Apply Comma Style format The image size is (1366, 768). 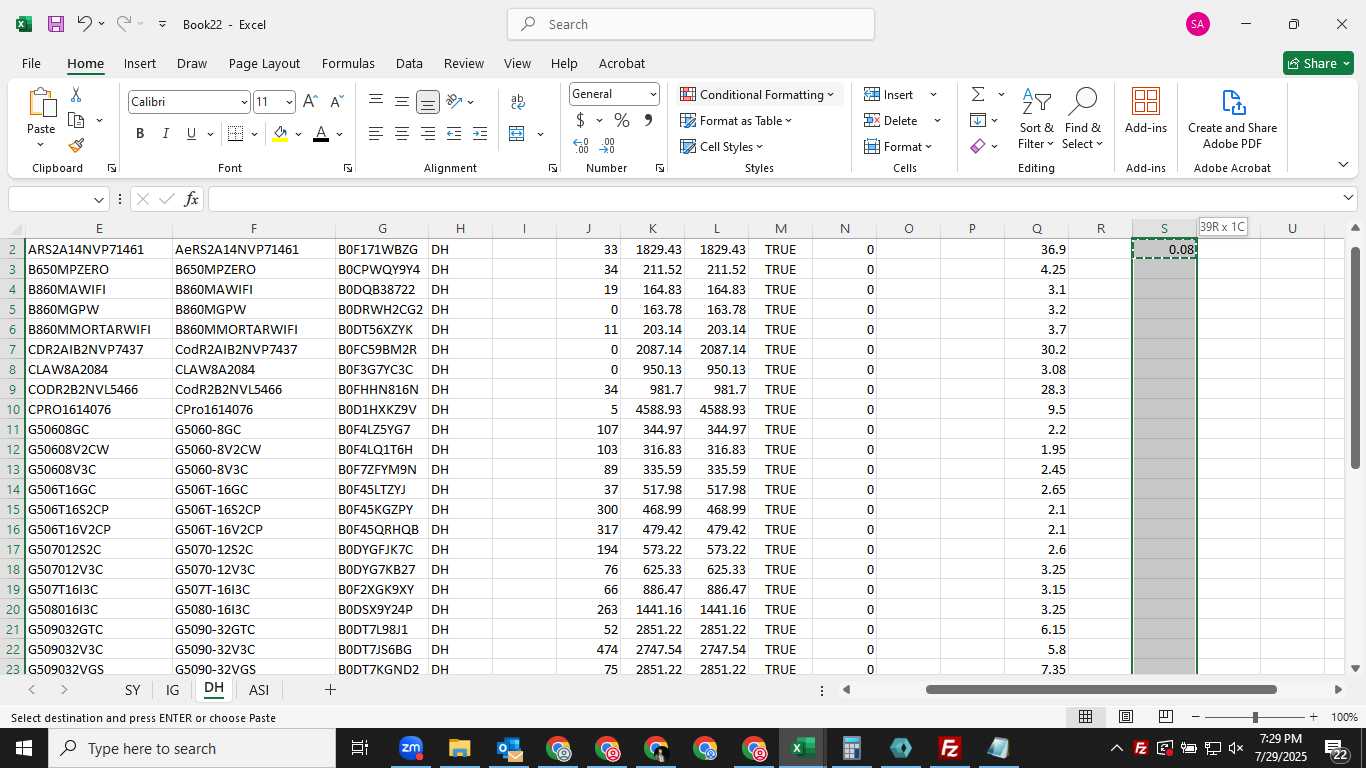pos(648,120)
